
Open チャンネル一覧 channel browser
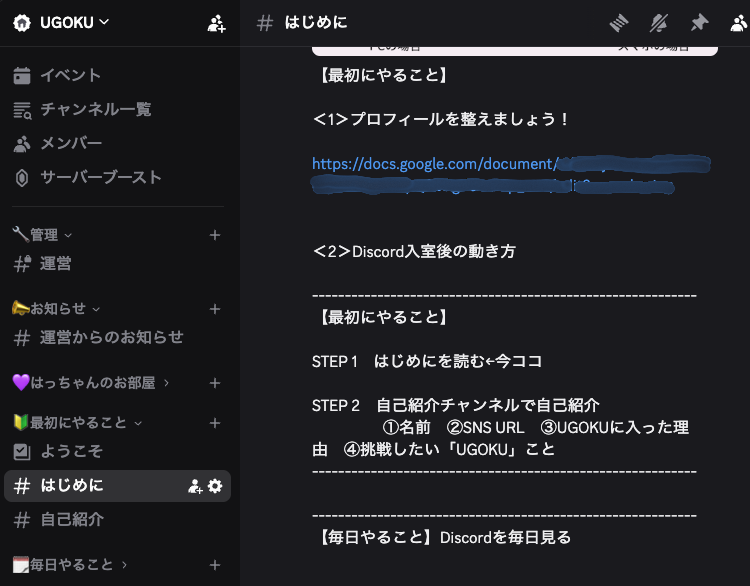pos(95,109)
